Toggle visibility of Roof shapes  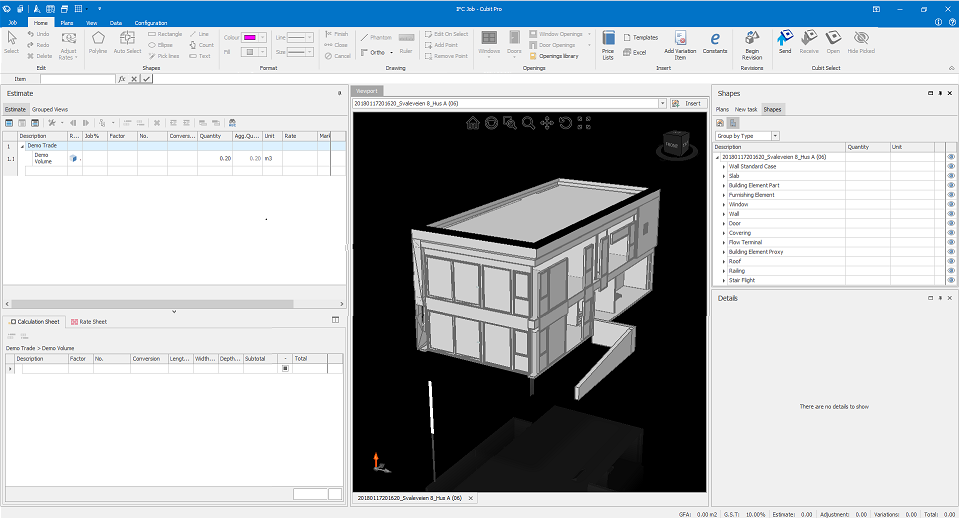coord(951,261)
